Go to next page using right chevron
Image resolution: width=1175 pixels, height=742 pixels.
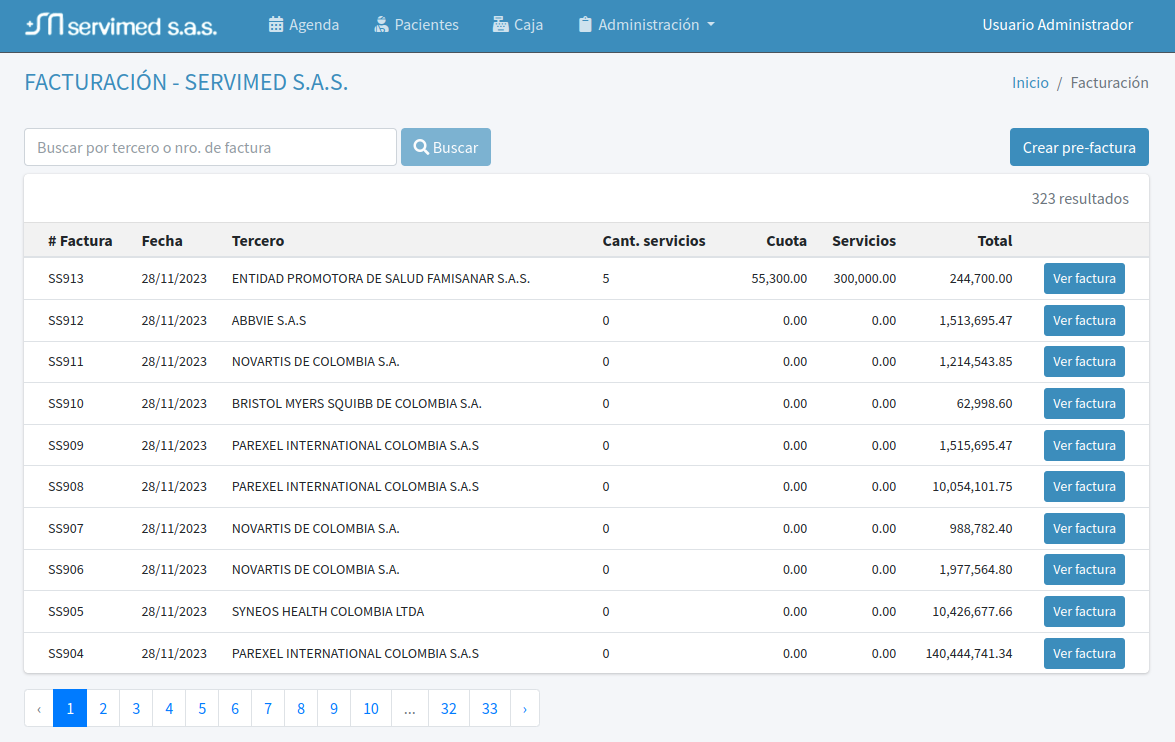pos(525,708)
